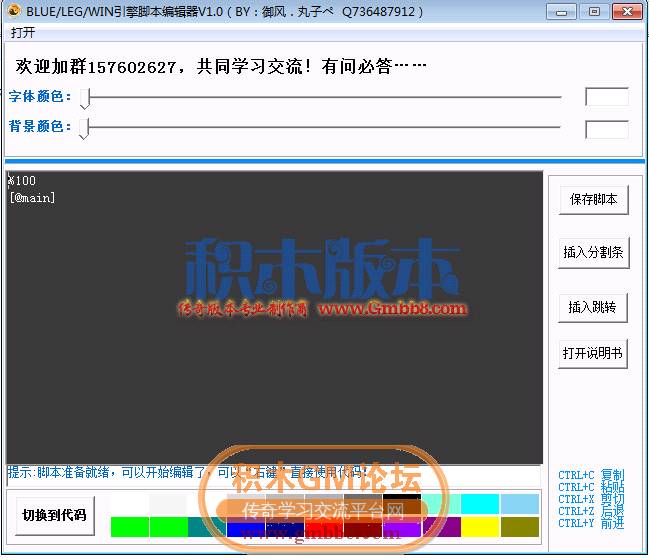The height and width of the screenshot is (560, 649).
Task: Click the 插入跳转 button
Action: point(592,307)
